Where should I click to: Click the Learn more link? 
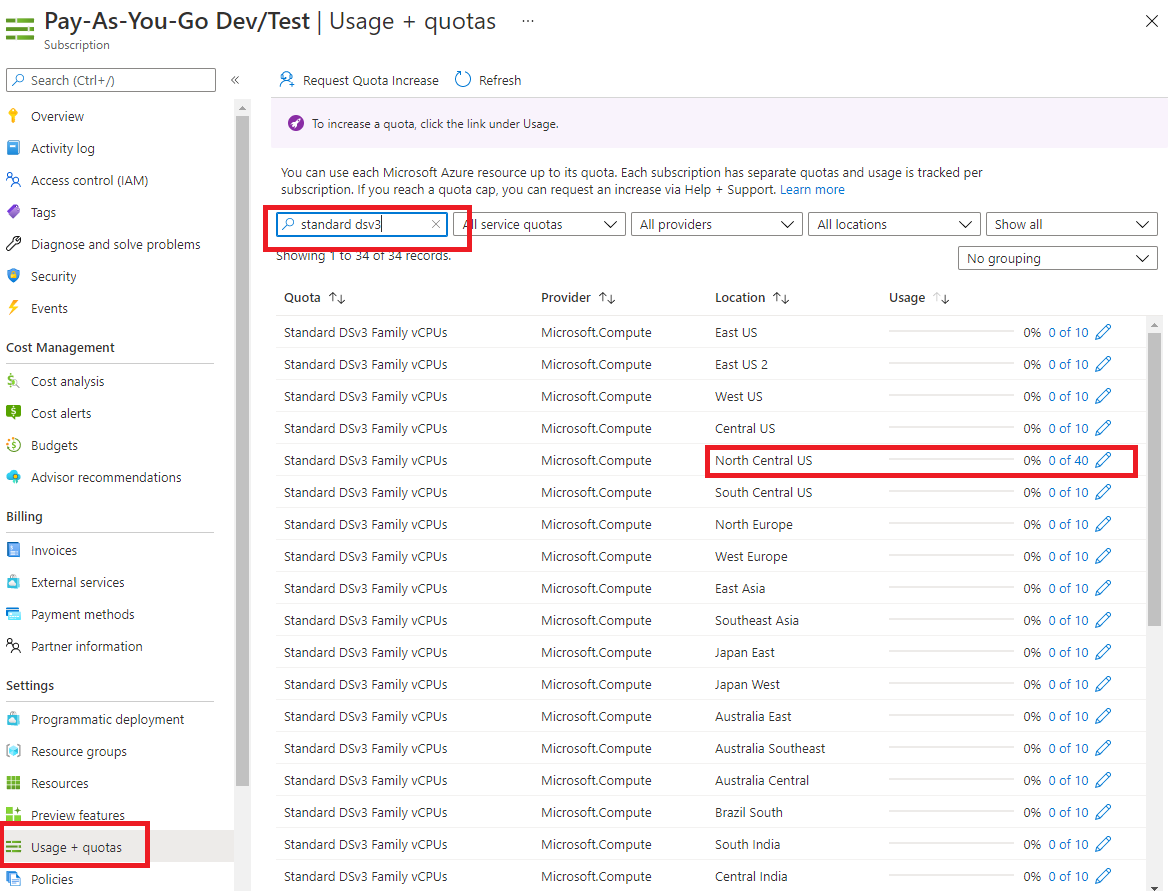812,190
